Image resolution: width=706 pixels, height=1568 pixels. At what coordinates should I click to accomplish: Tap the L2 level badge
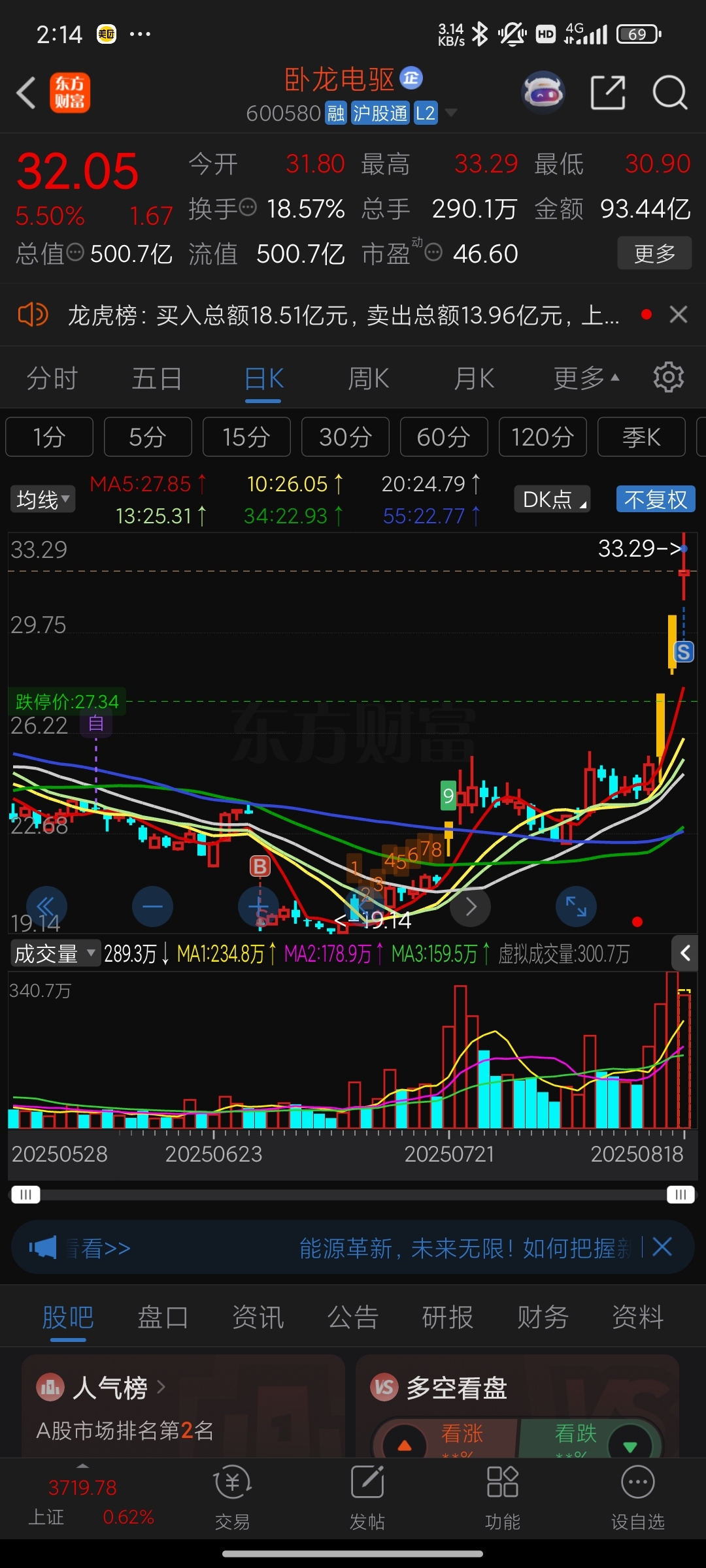tap(425, 113)
